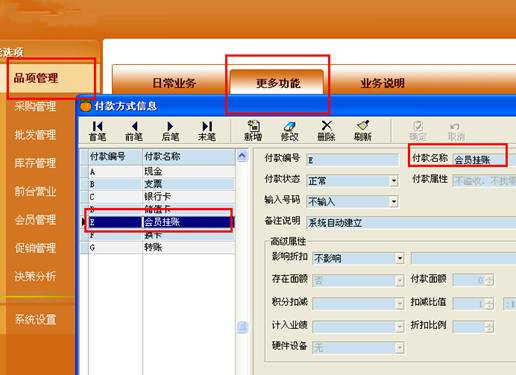The width and height of the screenshot is (516, 375).
Task: Click the list scrollbar up arrow
Action: 242,156
